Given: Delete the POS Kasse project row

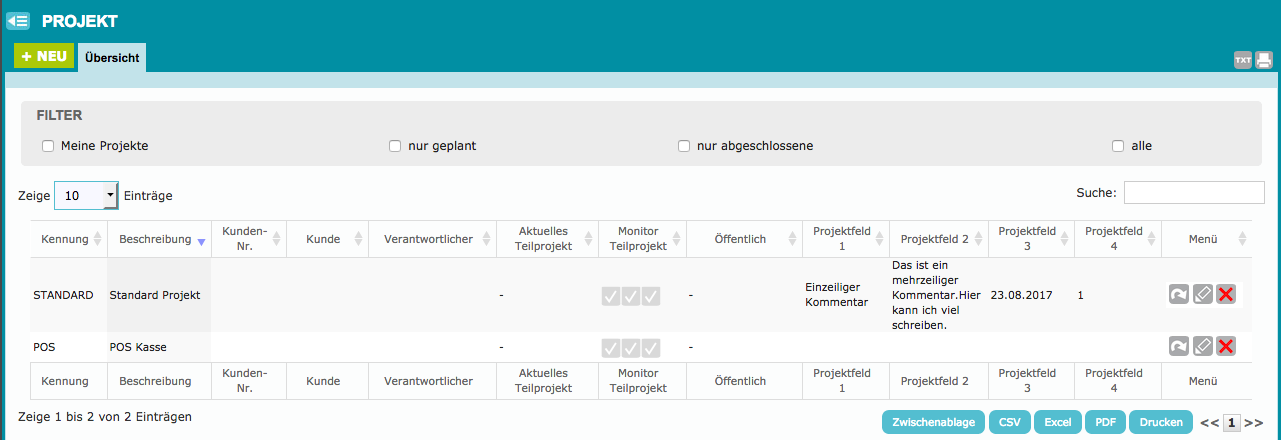Looking at the screenshot, I should click(x=1225, y=346).
